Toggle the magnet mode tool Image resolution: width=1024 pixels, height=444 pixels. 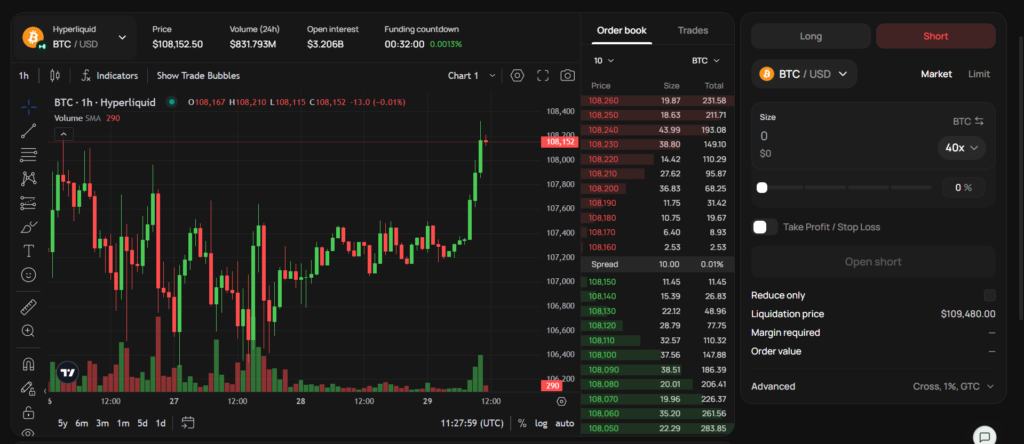click(x=28, y=364)
